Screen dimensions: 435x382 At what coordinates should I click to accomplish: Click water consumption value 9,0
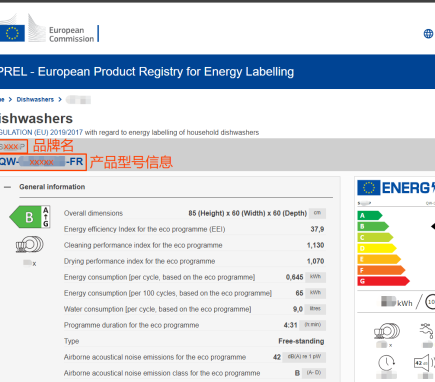298,309
